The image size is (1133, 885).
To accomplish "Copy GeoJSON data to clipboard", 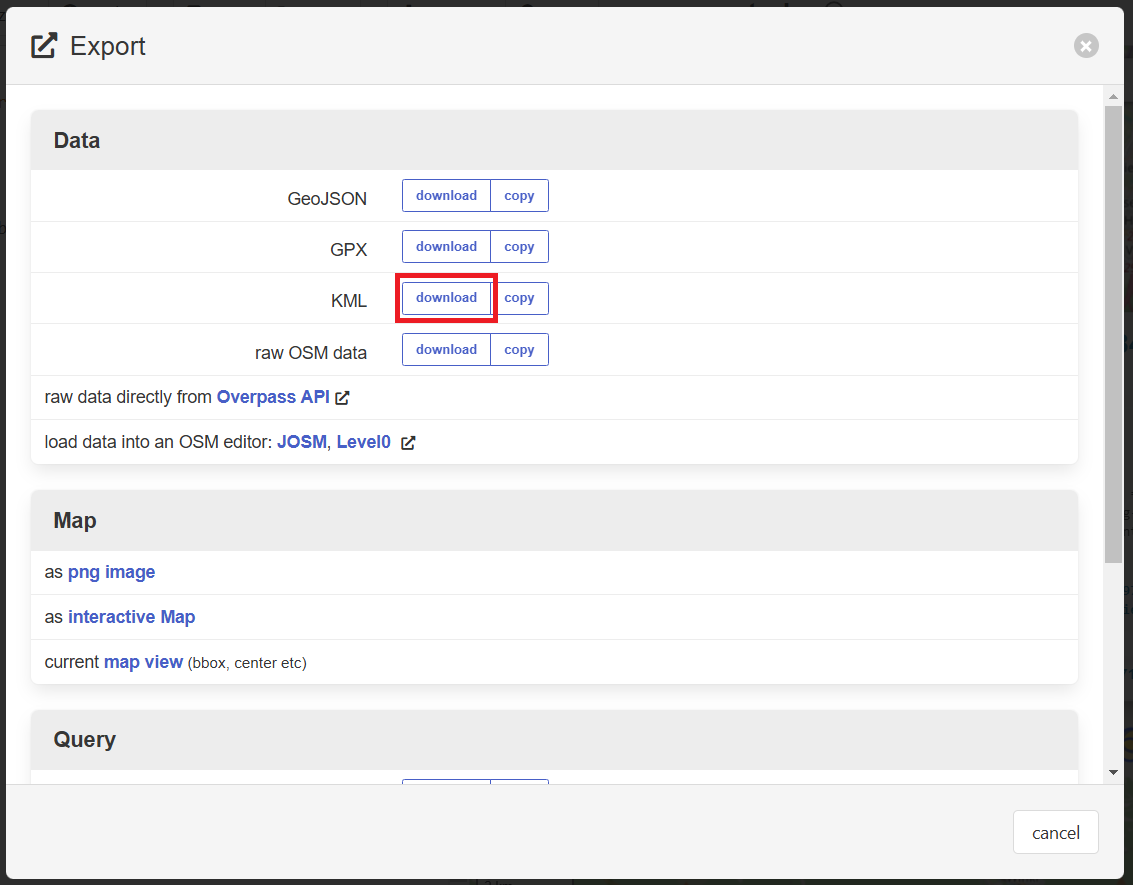I will coord(519,196).
